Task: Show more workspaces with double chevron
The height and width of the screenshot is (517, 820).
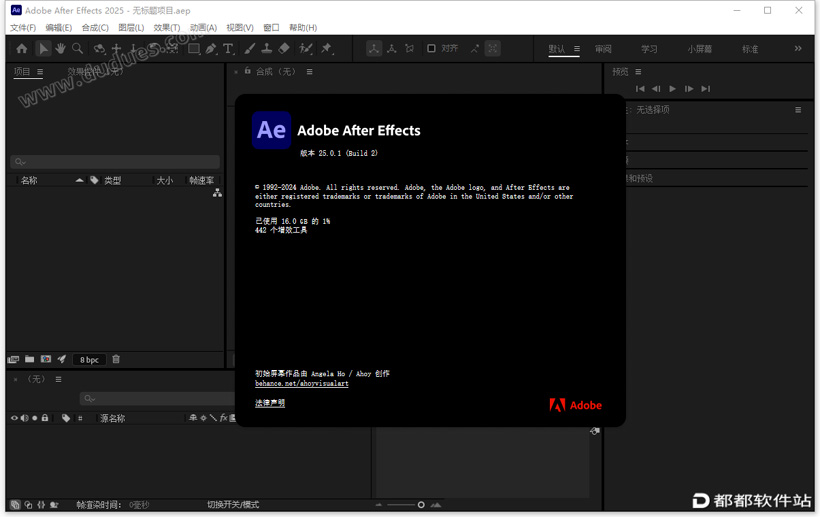Action: (x=798, y=49)
